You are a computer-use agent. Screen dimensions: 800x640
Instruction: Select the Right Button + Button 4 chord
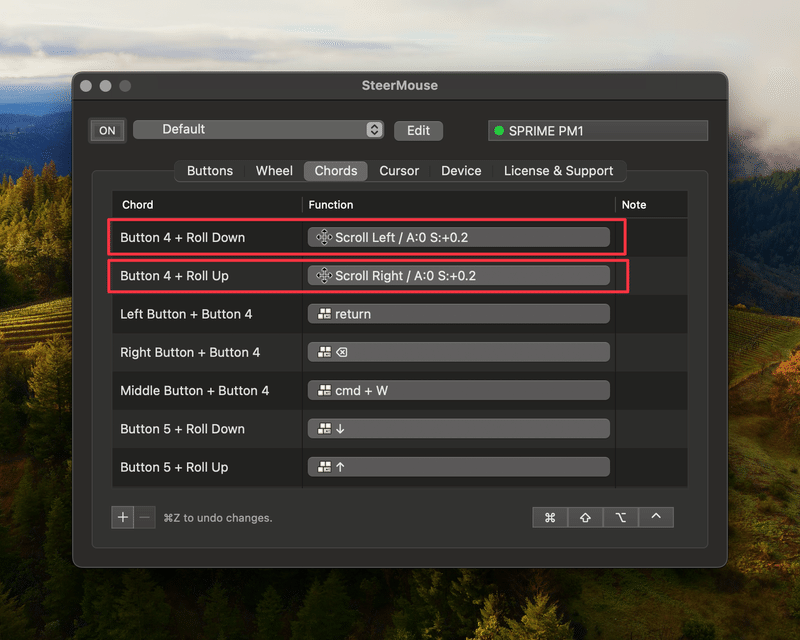point(190,352)
